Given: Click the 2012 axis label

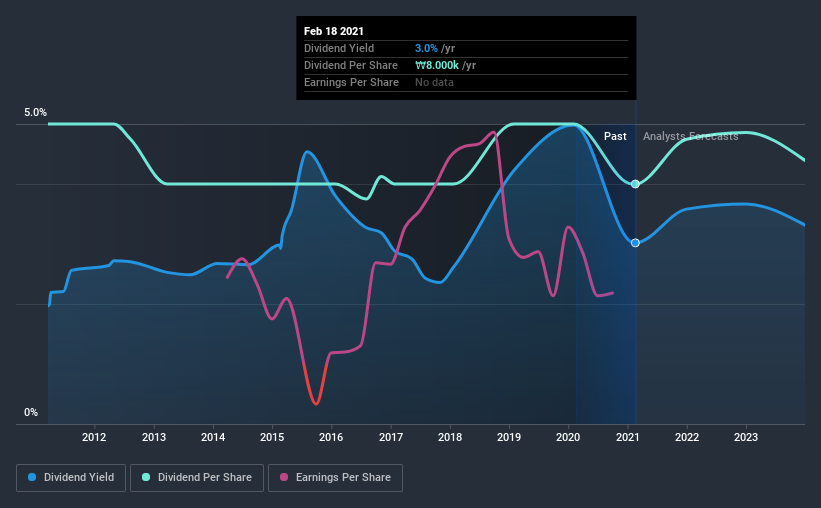Looking at the screenshot, I should [x=94, y=437].
